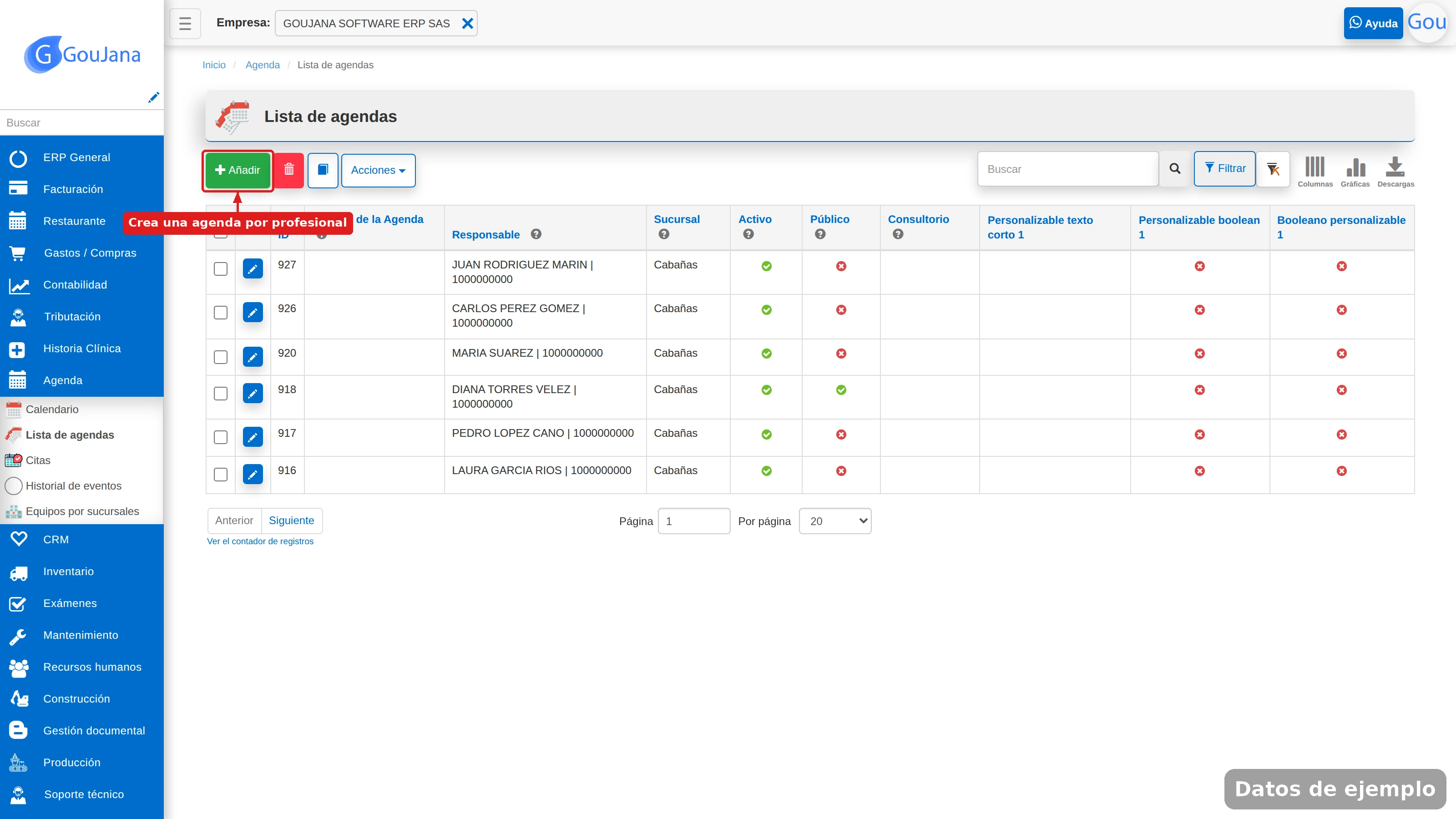Clear the selected Empresa with the X

coord(467,23)
